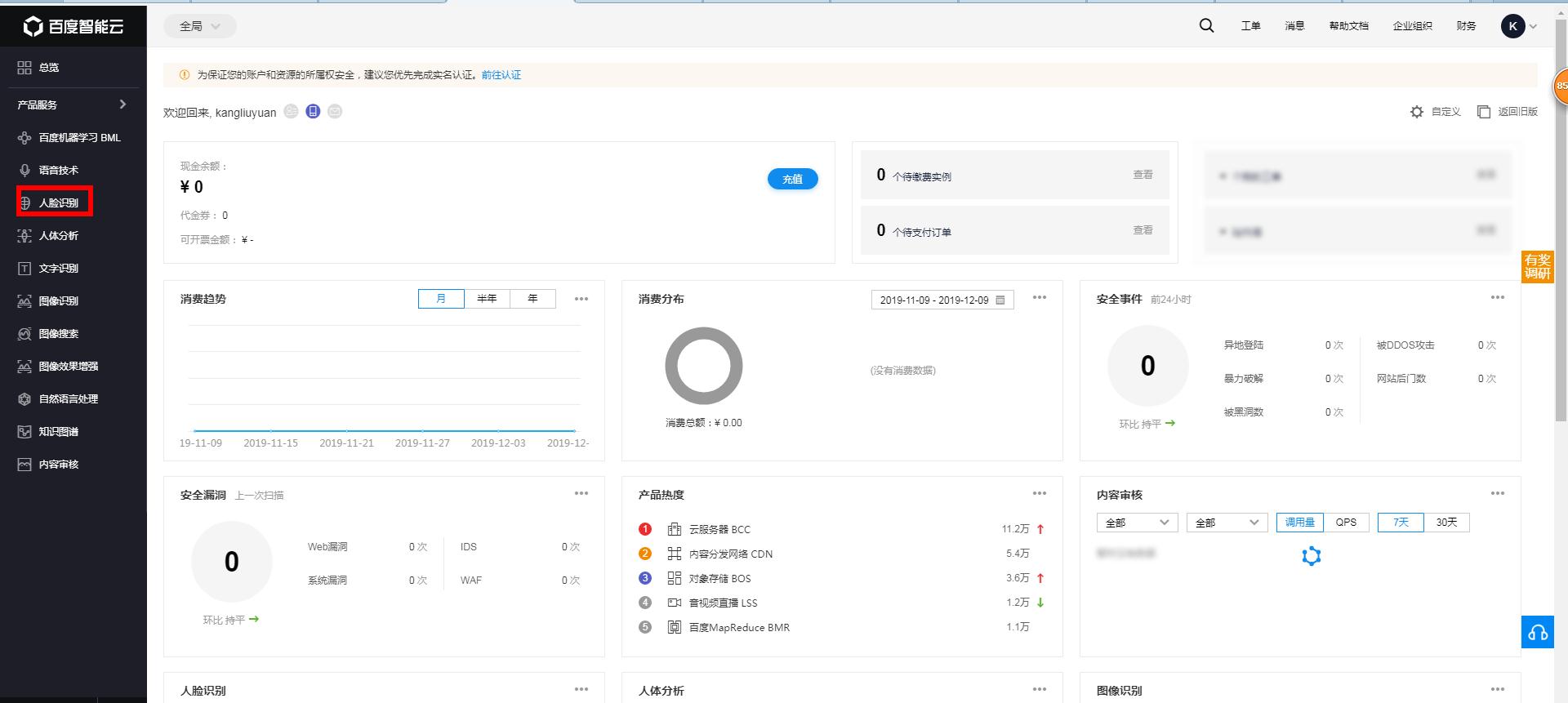This screenshot has width=1568, height=703.
Task: Follow the 前往认证 link
Action: click(501, 75)
